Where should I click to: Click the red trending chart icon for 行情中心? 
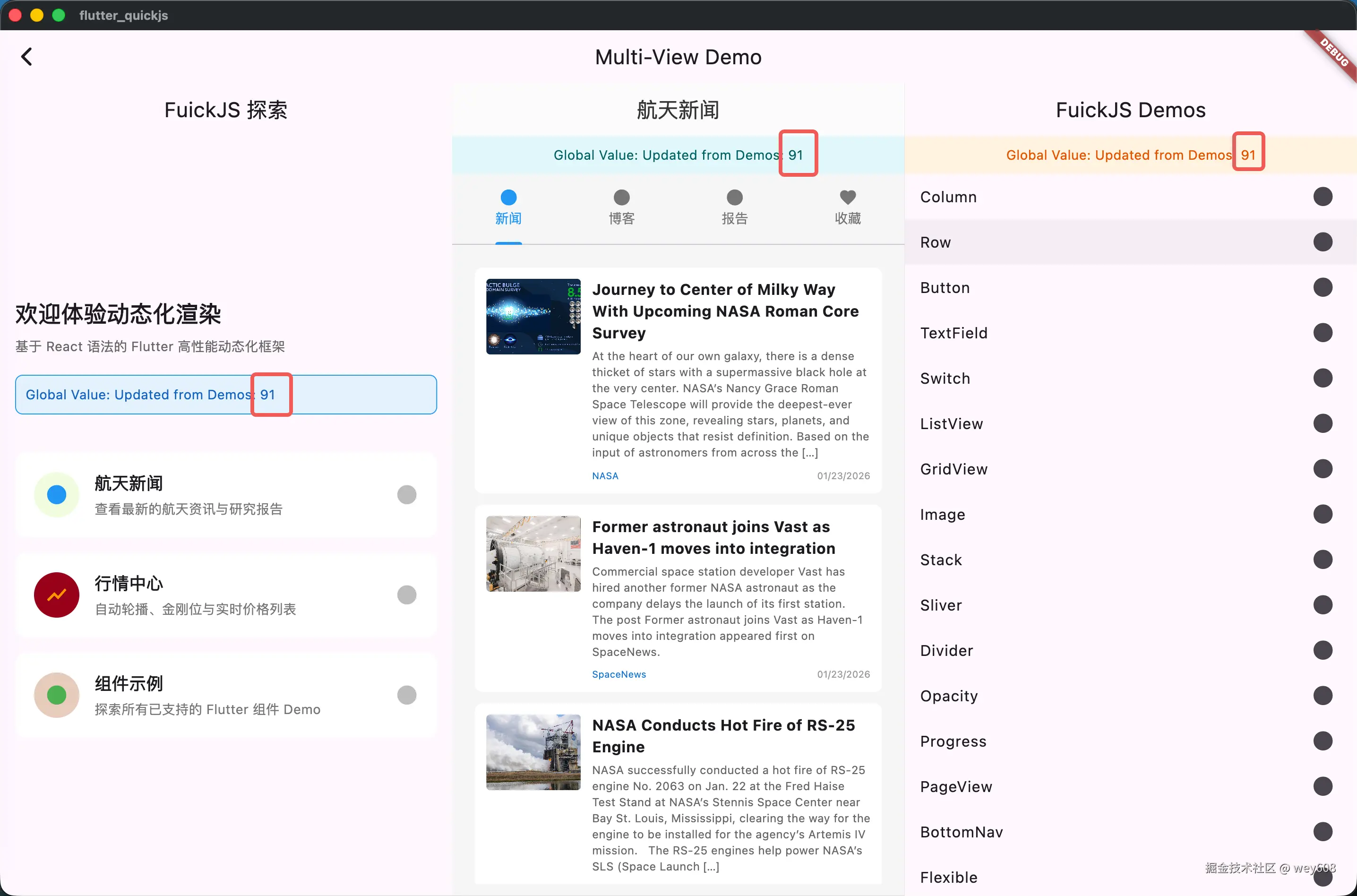pos(57,595)
